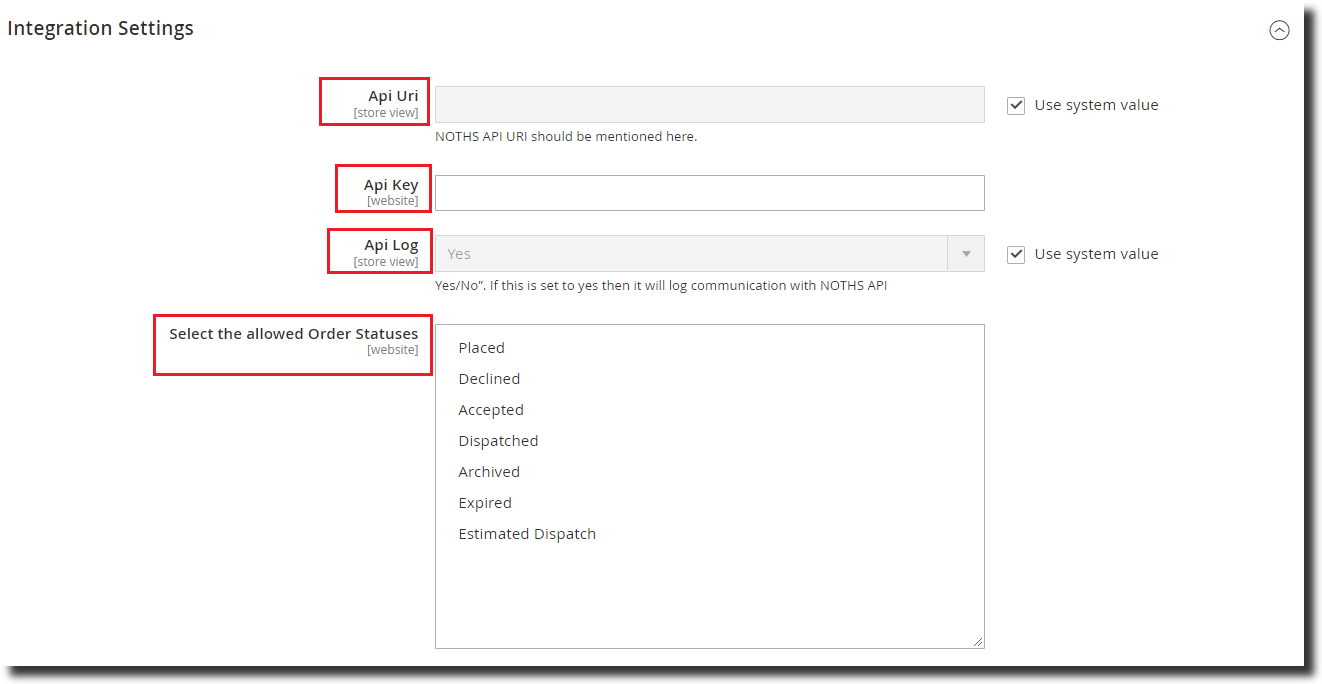Viewport: 1322px width, 684px height.
Task: Select the Accepted order status
Action: (x=491, y=409)
